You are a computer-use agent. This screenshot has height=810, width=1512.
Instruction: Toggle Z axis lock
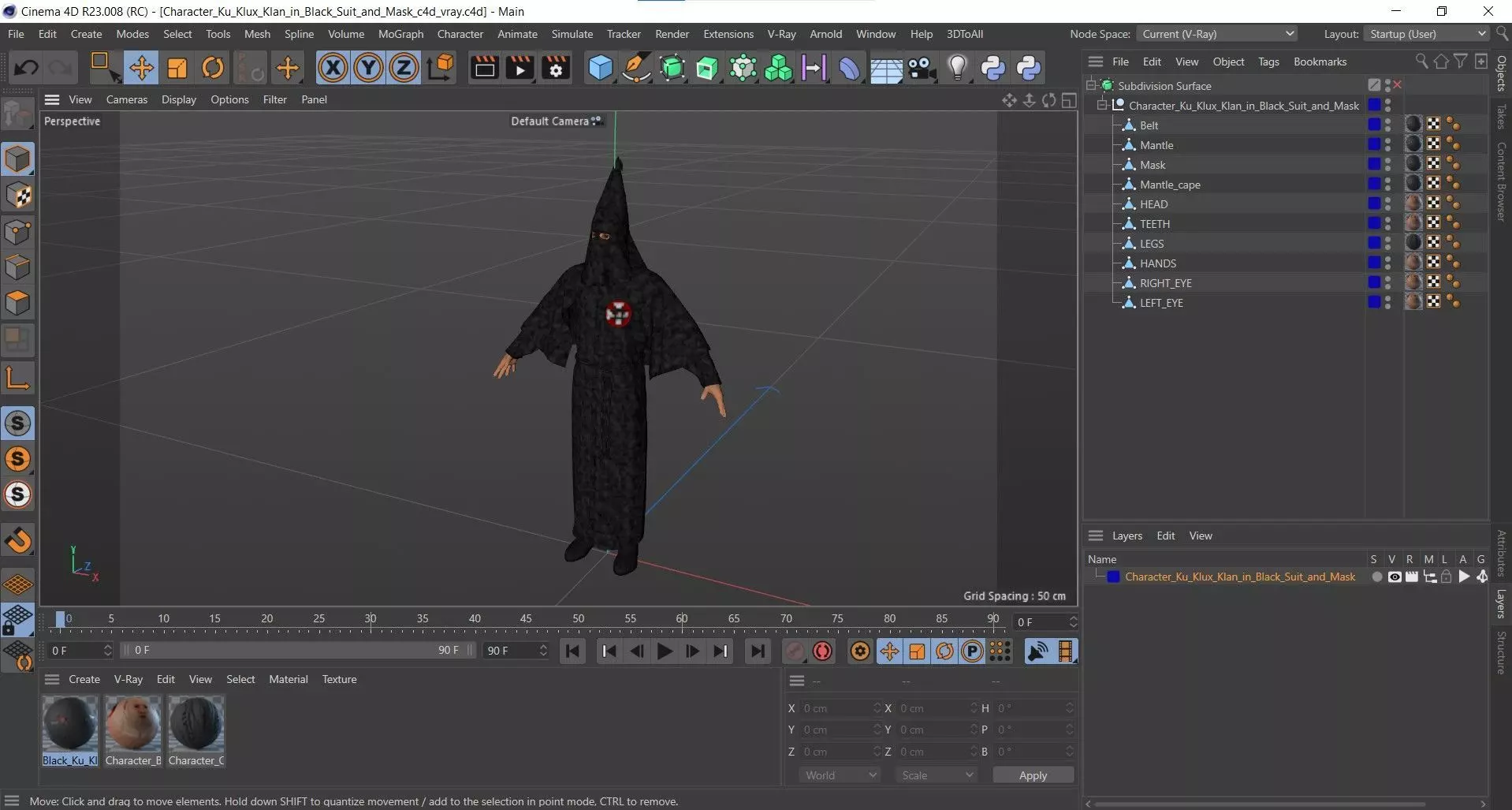404,68
